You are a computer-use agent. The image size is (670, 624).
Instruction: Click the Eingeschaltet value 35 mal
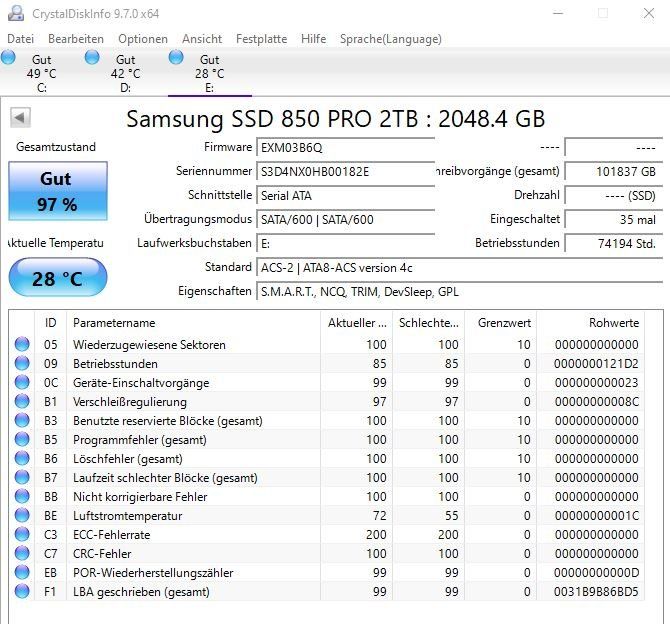pos(614,220)
